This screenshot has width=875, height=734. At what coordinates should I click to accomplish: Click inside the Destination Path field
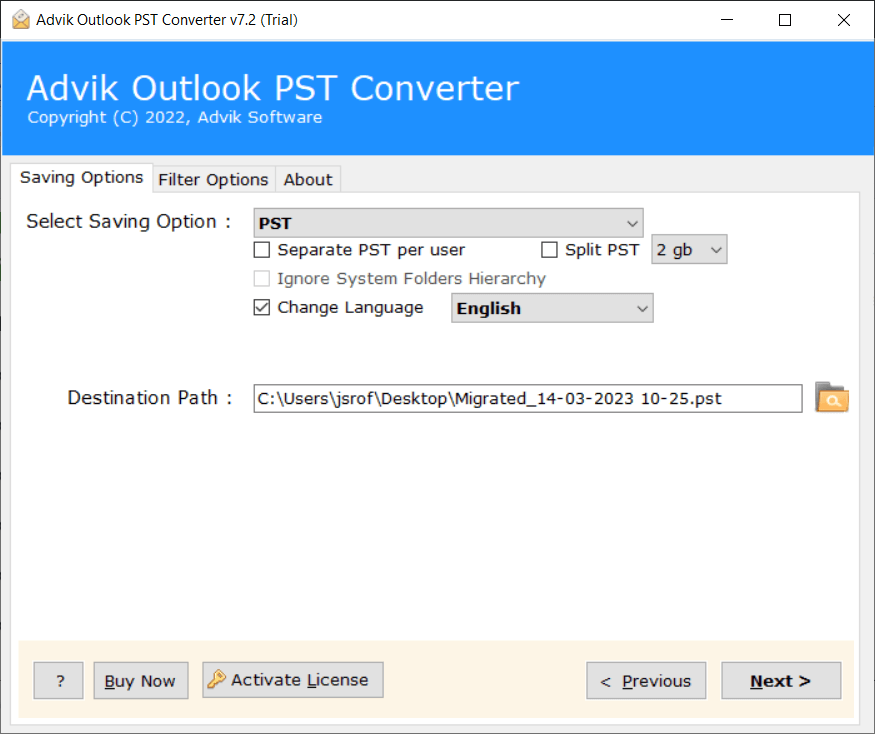pyautogui.click(x=527, y=399)
